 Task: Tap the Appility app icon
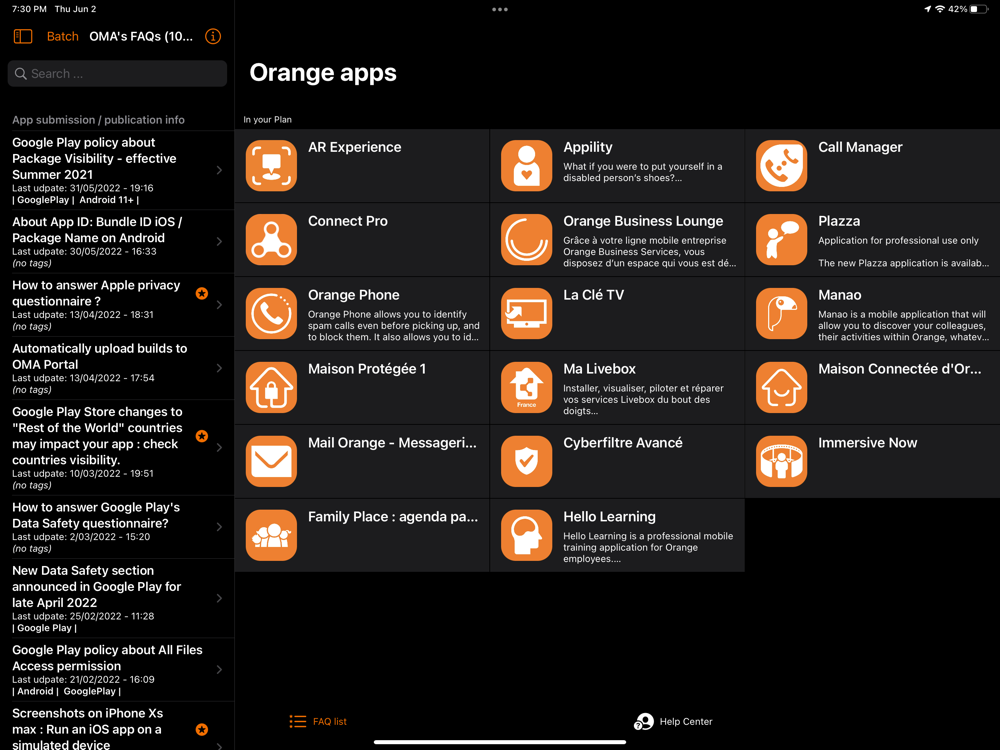526,166
